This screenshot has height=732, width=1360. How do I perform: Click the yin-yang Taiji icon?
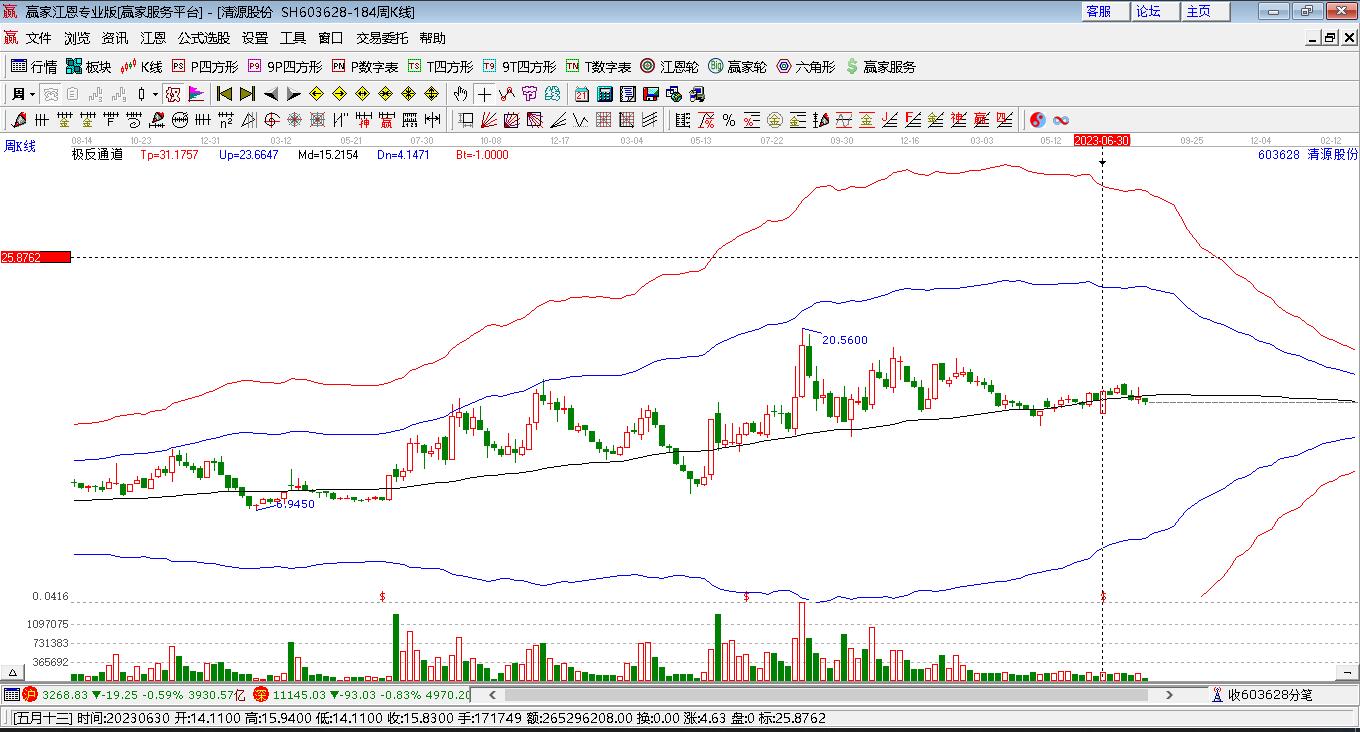tap(1037, 120)
